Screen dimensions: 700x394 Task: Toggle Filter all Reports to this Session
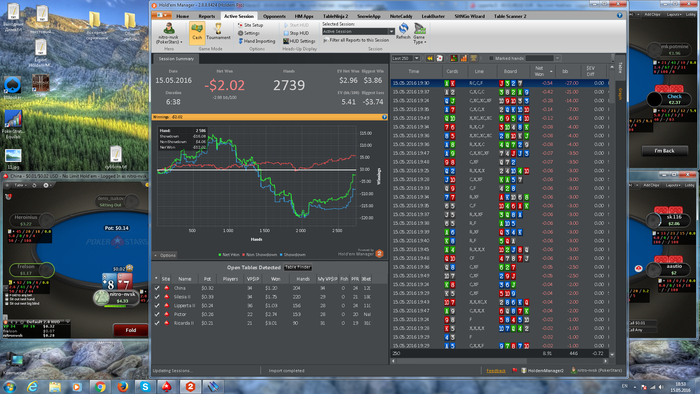356,40
